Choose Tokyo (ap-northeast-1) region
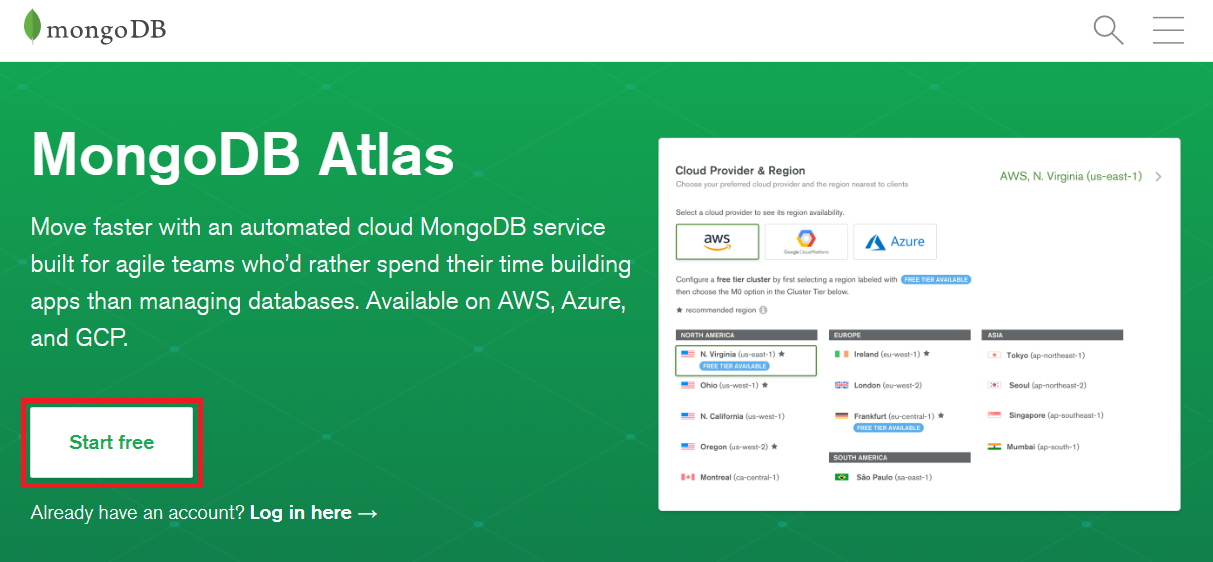This screenshot has width=1213, height=562. tap(1036, 355)
